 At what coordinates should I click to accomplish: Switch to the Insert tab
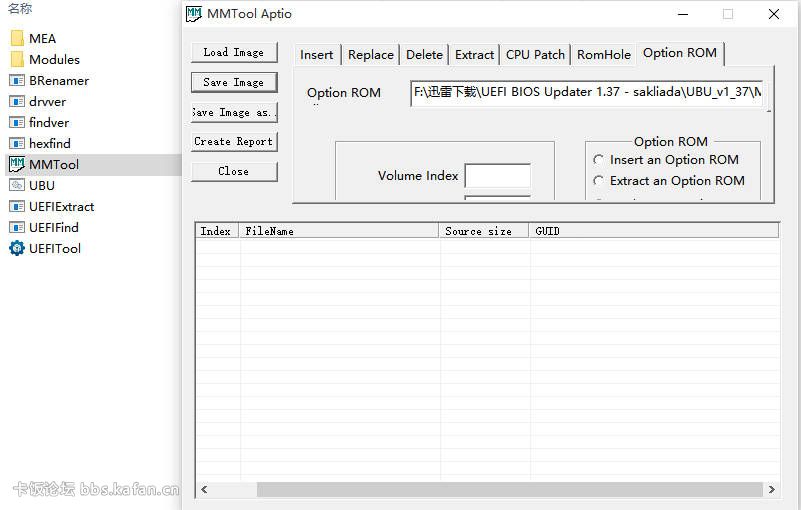tap(317, 55)
